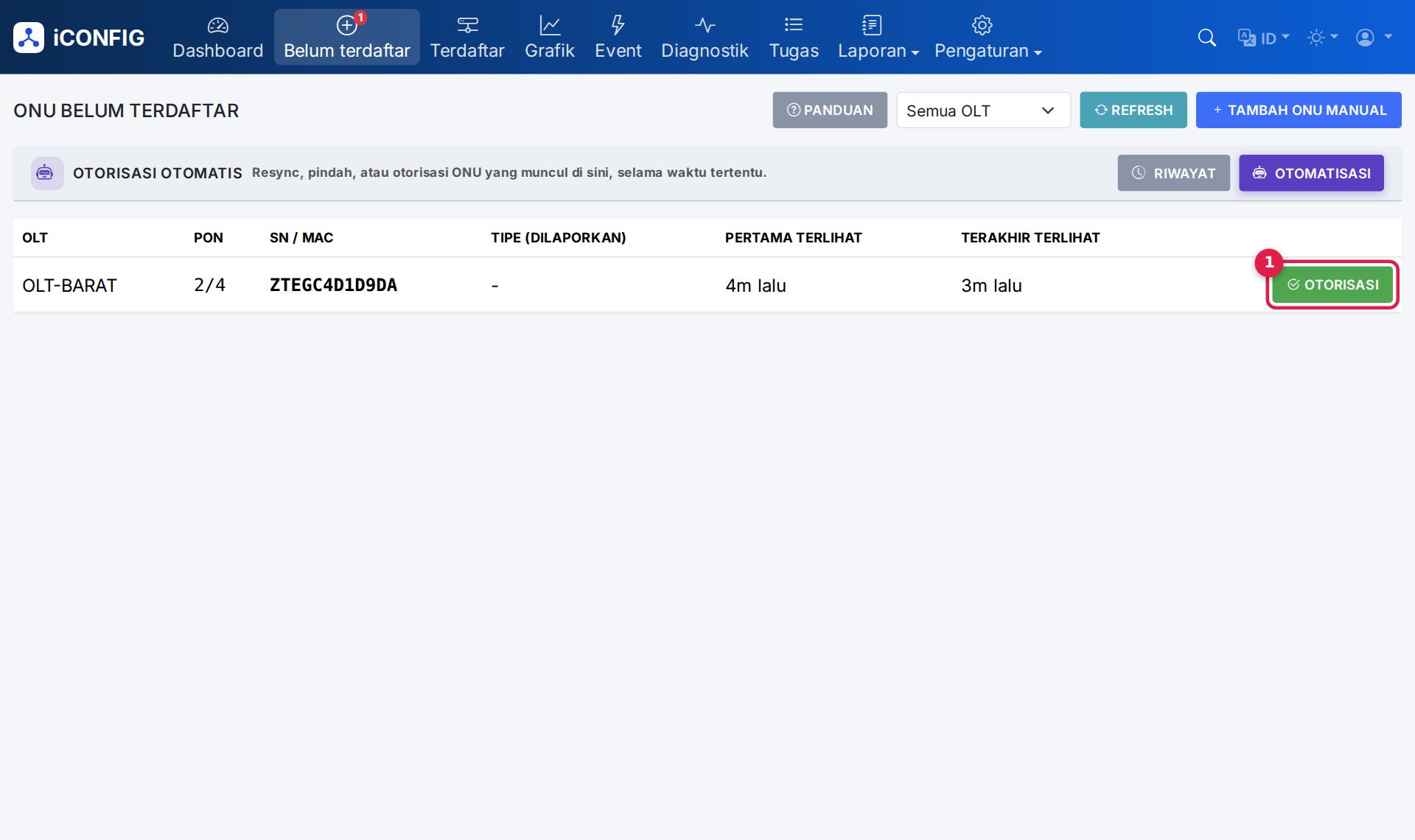Open the Event lightning page

click(x=618, y=38)
